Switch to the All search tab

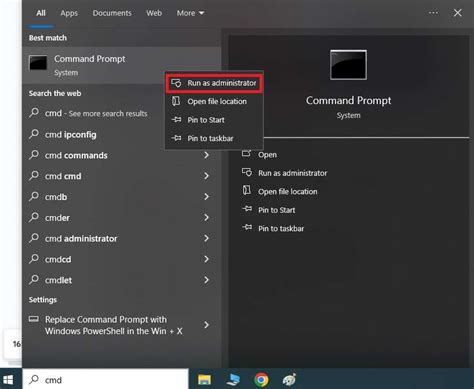pyautogui.click(x=41, y=13)
